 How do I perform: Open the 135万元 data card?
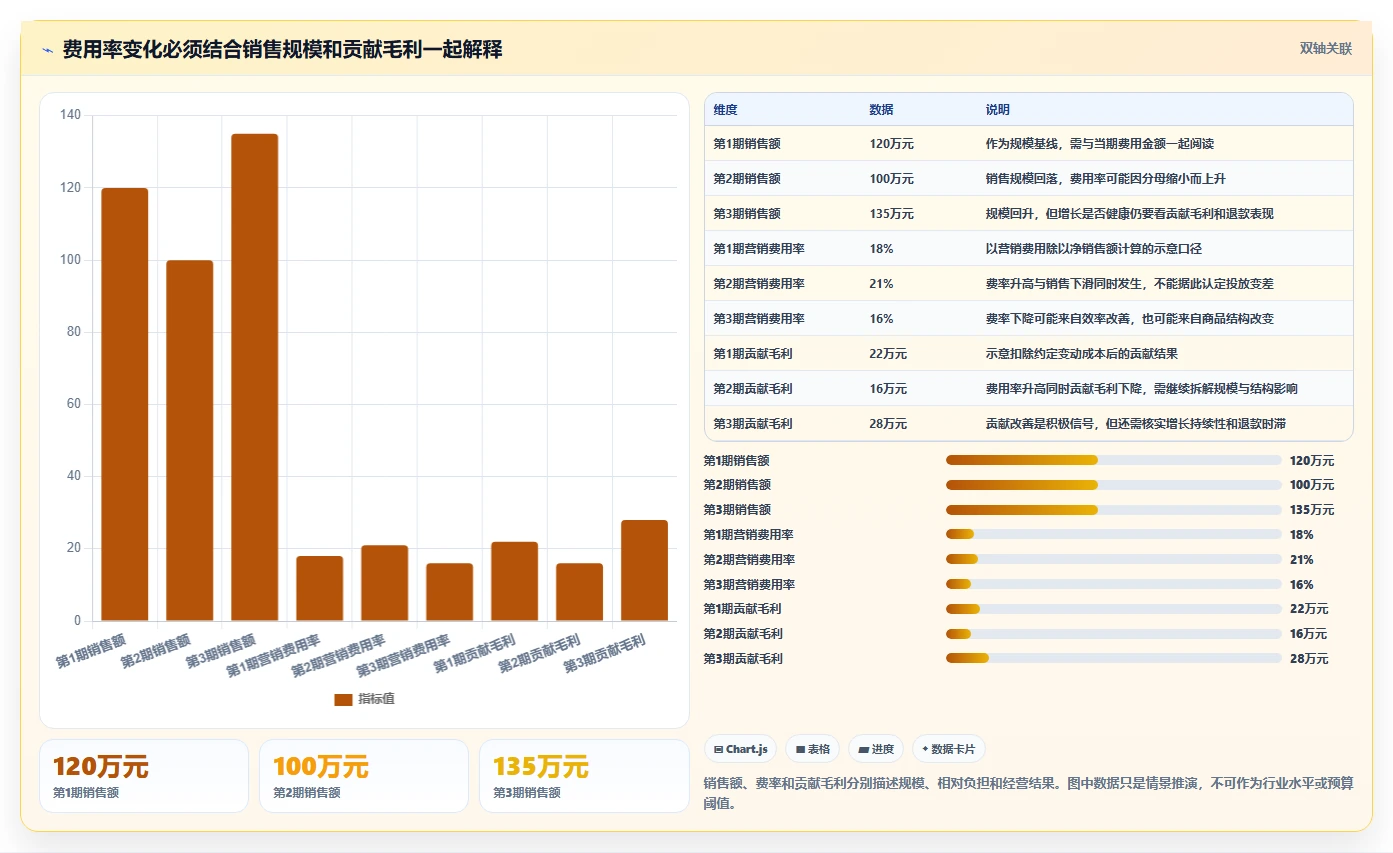click(x=584, y=776)
